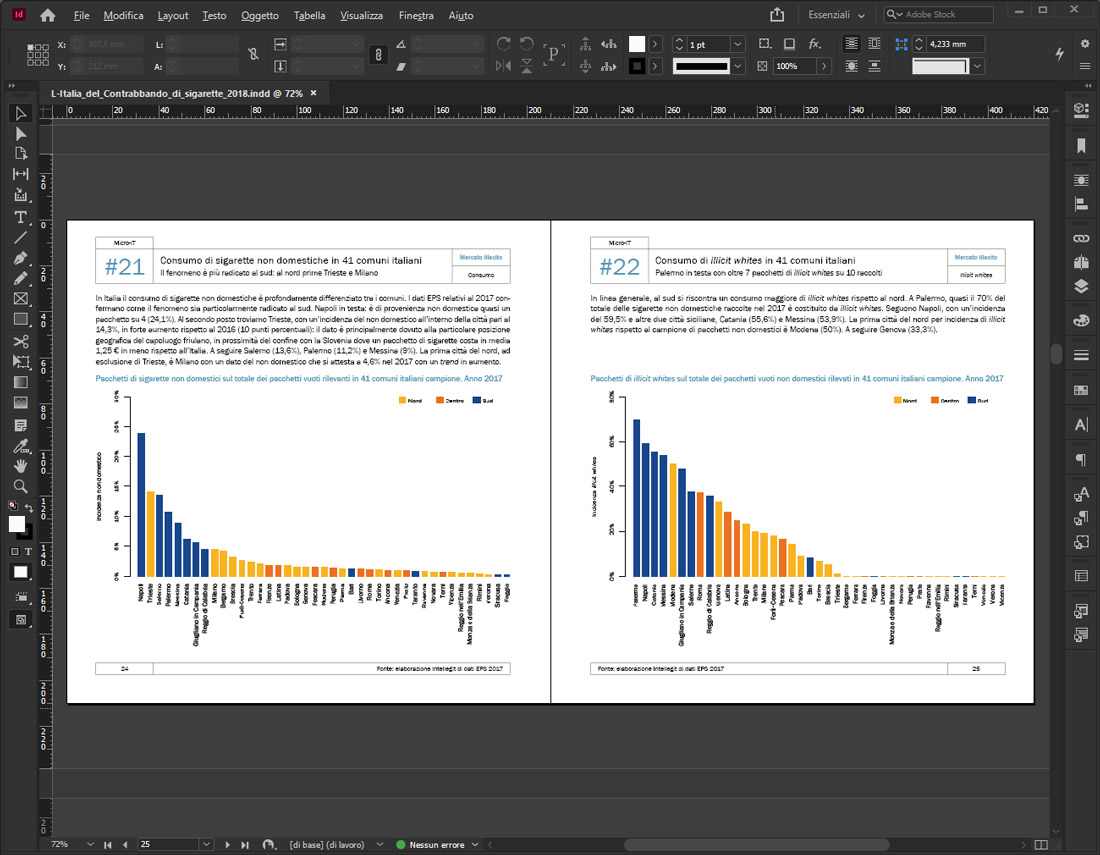1100x855 pixels.
Task: Activate the Hand tool
Action: (20, 466)
